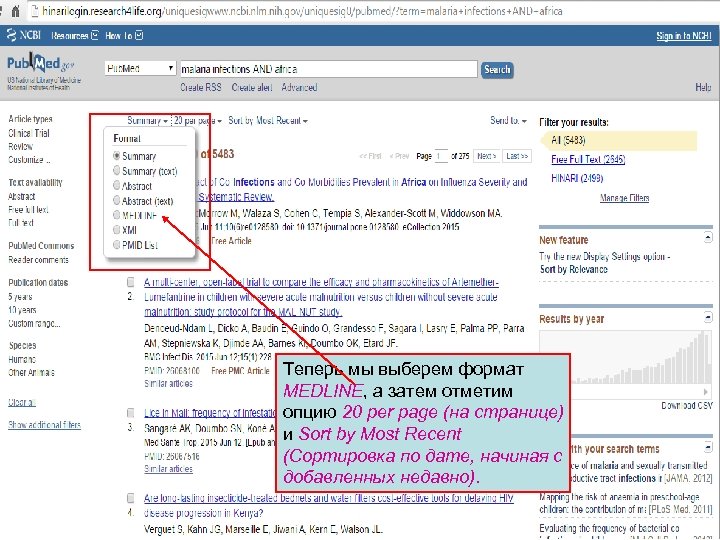
Task: Click the Download CSV link
Action: (686, 405)
